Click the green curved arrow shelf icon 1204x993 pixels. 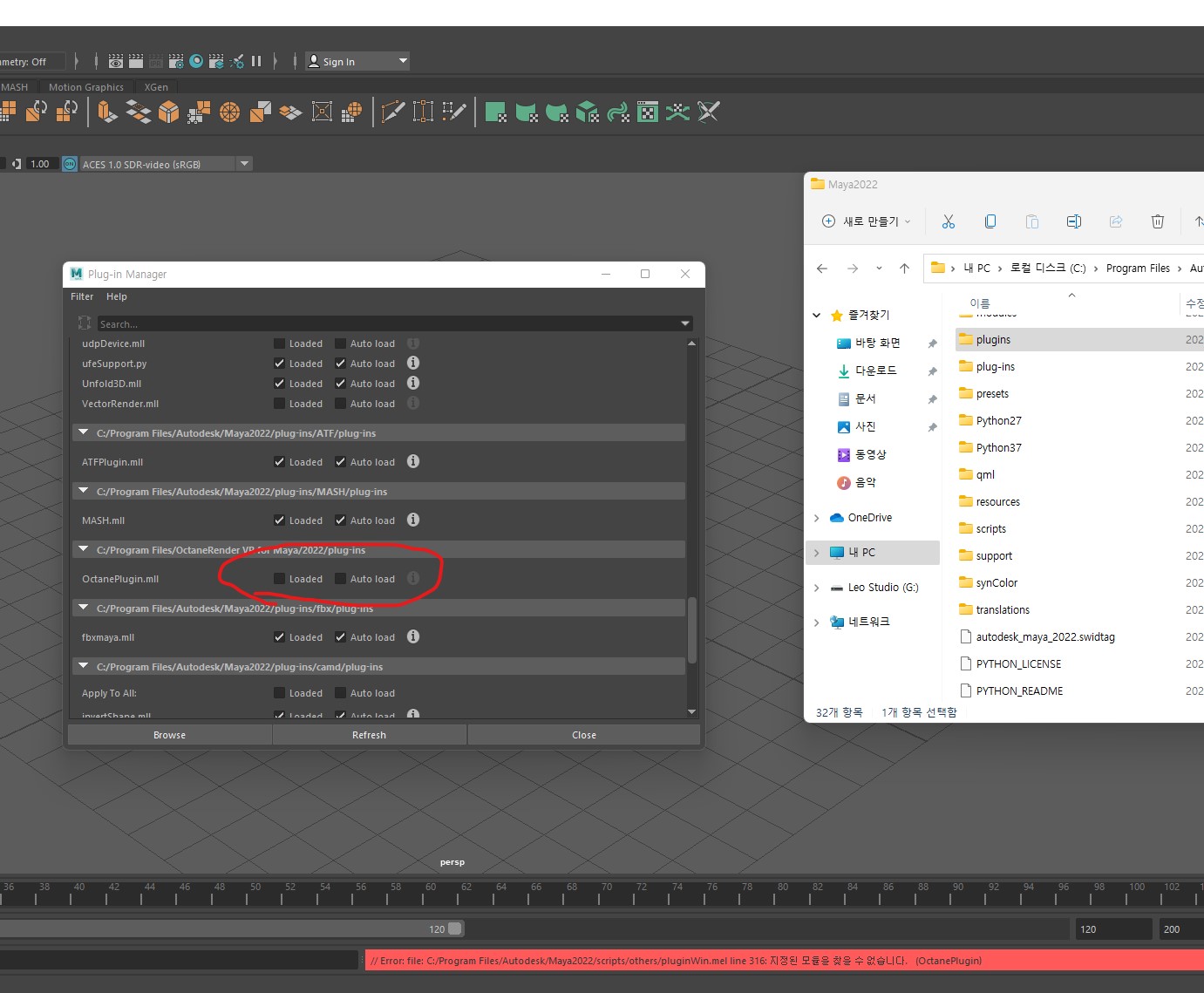[x=618, y=112]
